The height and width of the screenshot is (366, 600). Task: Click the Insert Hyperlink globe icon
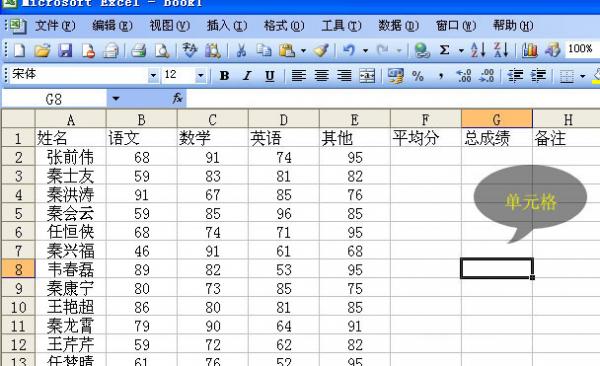422,50
